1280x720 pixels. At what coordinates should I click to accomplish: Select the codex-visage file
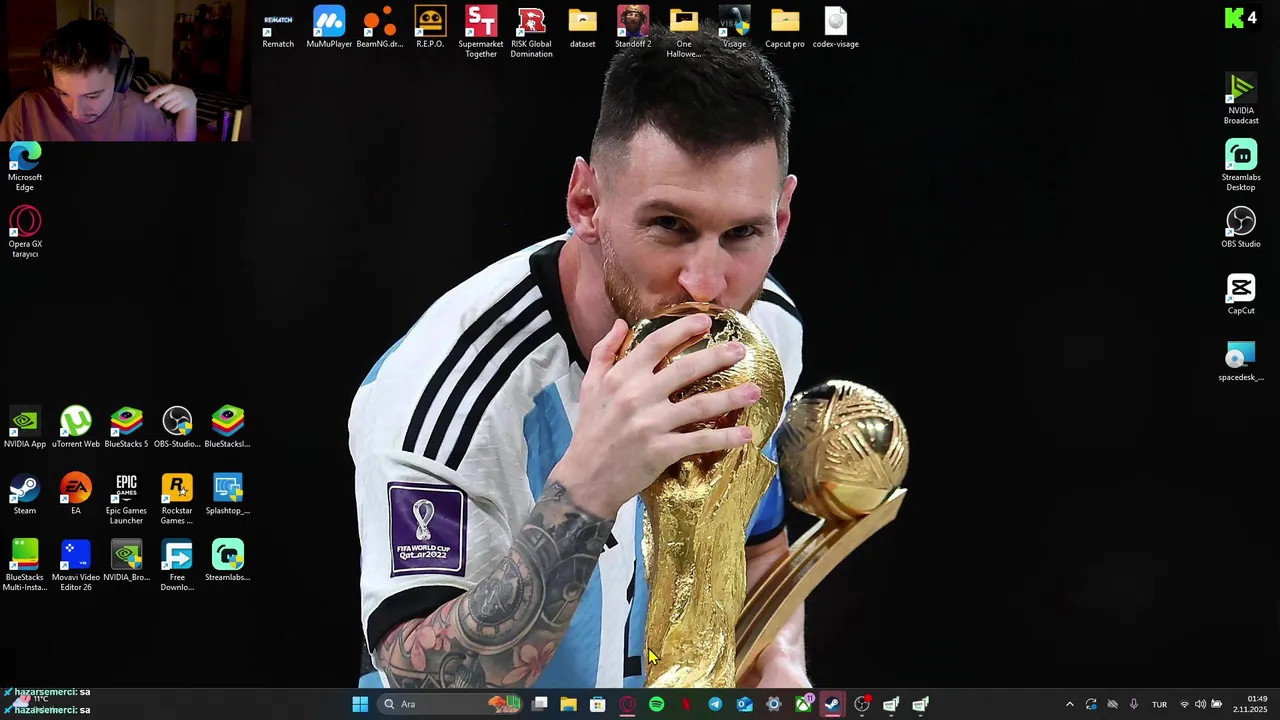[836, 28]
